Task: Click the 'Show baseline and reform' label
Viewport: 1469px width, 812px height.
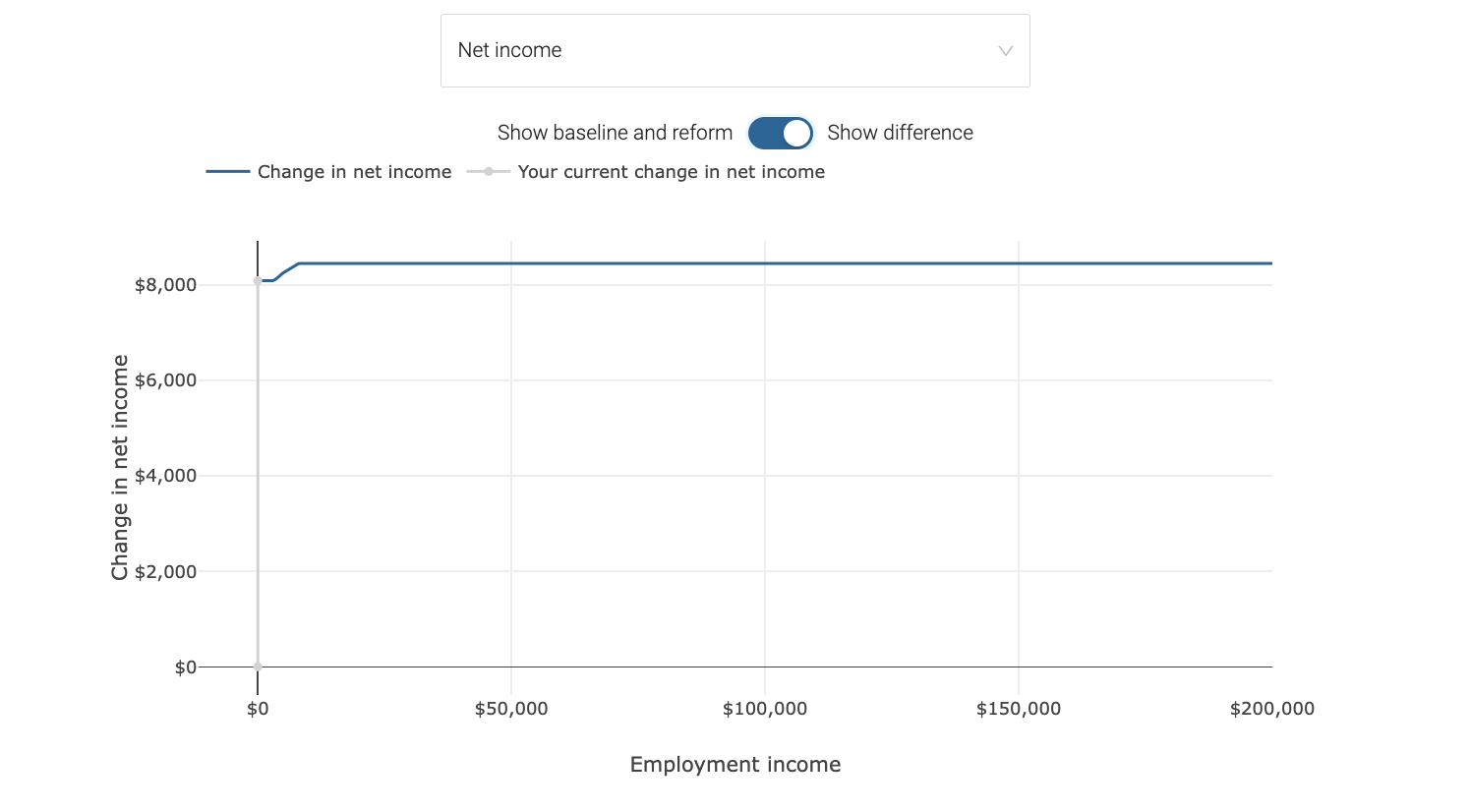Action: (615, 133)
